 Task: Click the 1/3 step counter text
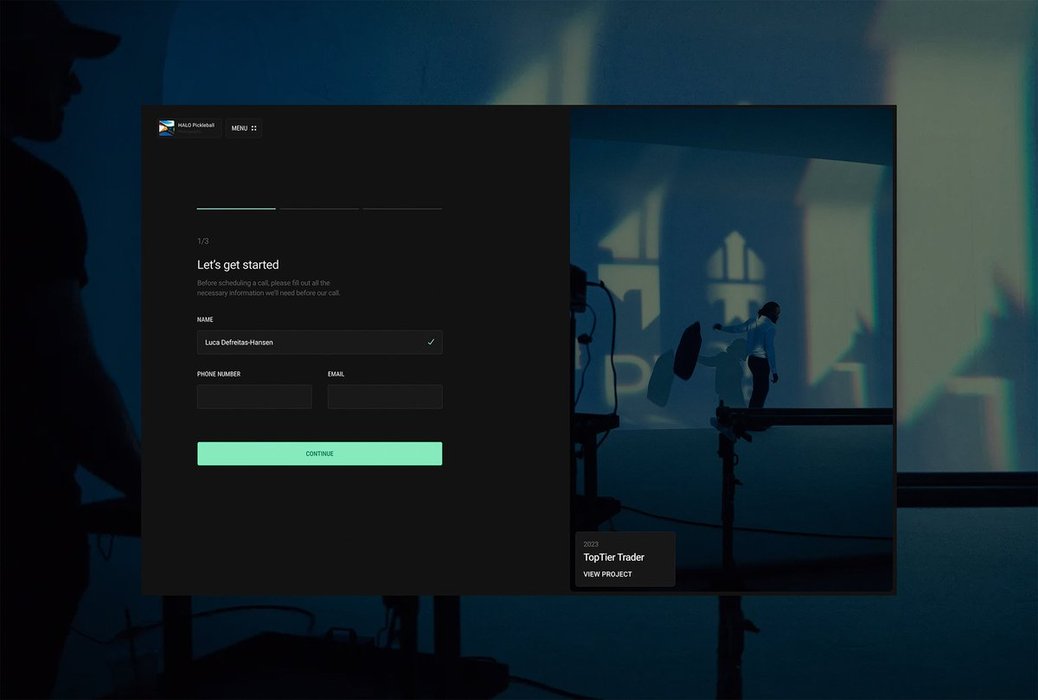pyautogui.click(x=203, y=241)
